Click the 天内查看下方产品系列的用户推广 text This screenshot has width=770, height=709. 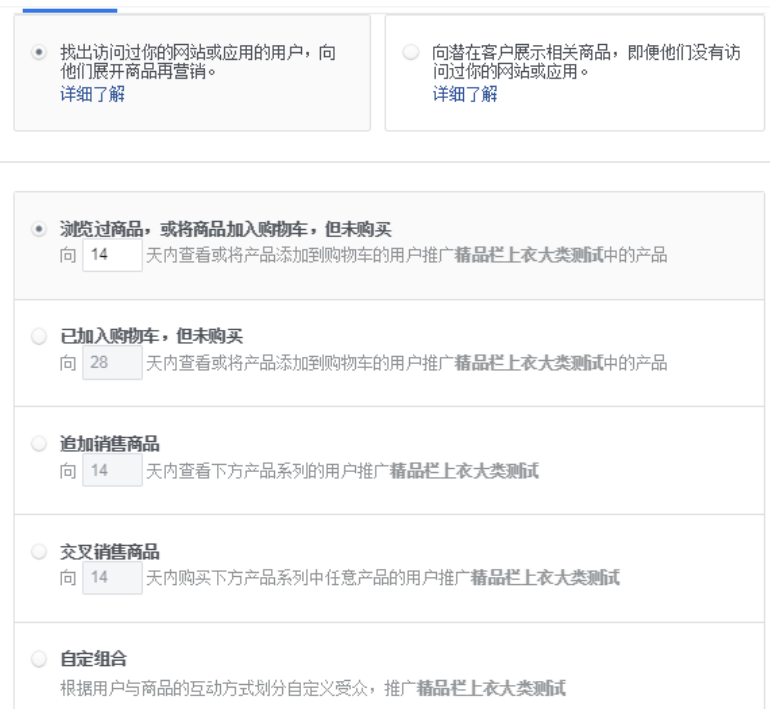pyautogui.click(x=268, y=470)
